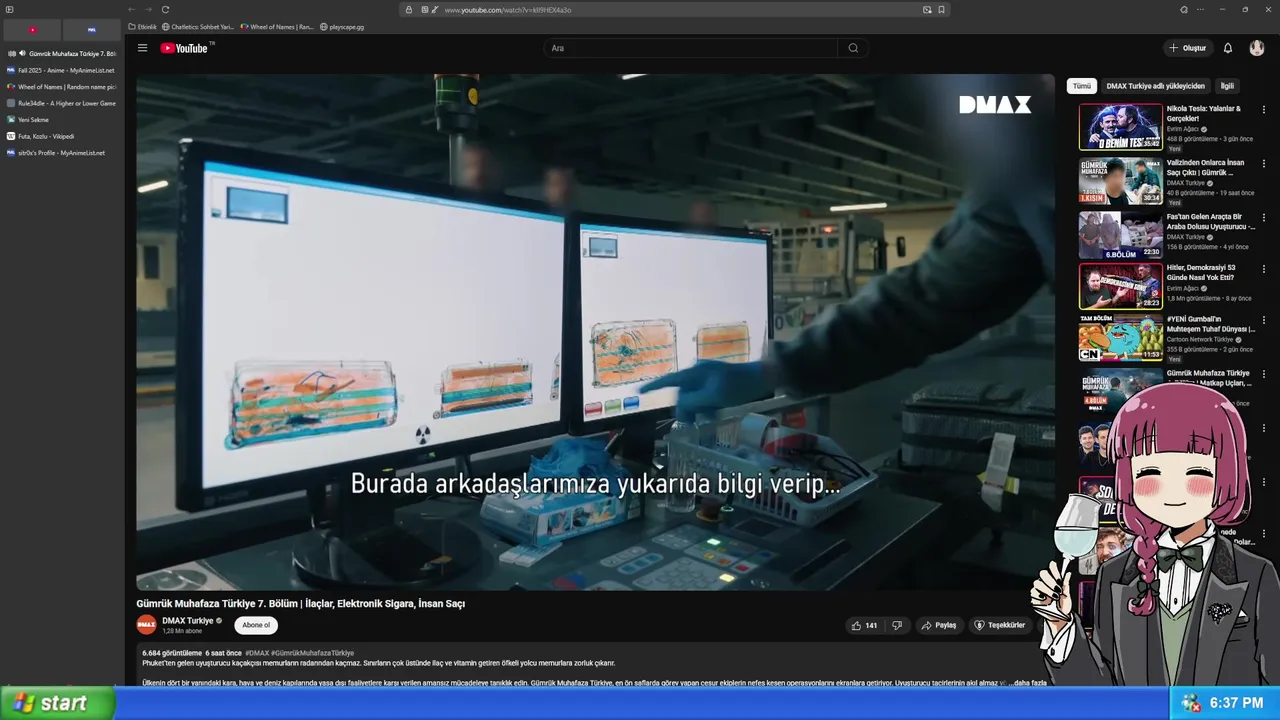Open the #DMAX hashtag link
This screenshot has width=1280, height=720.
click(257, 653)
